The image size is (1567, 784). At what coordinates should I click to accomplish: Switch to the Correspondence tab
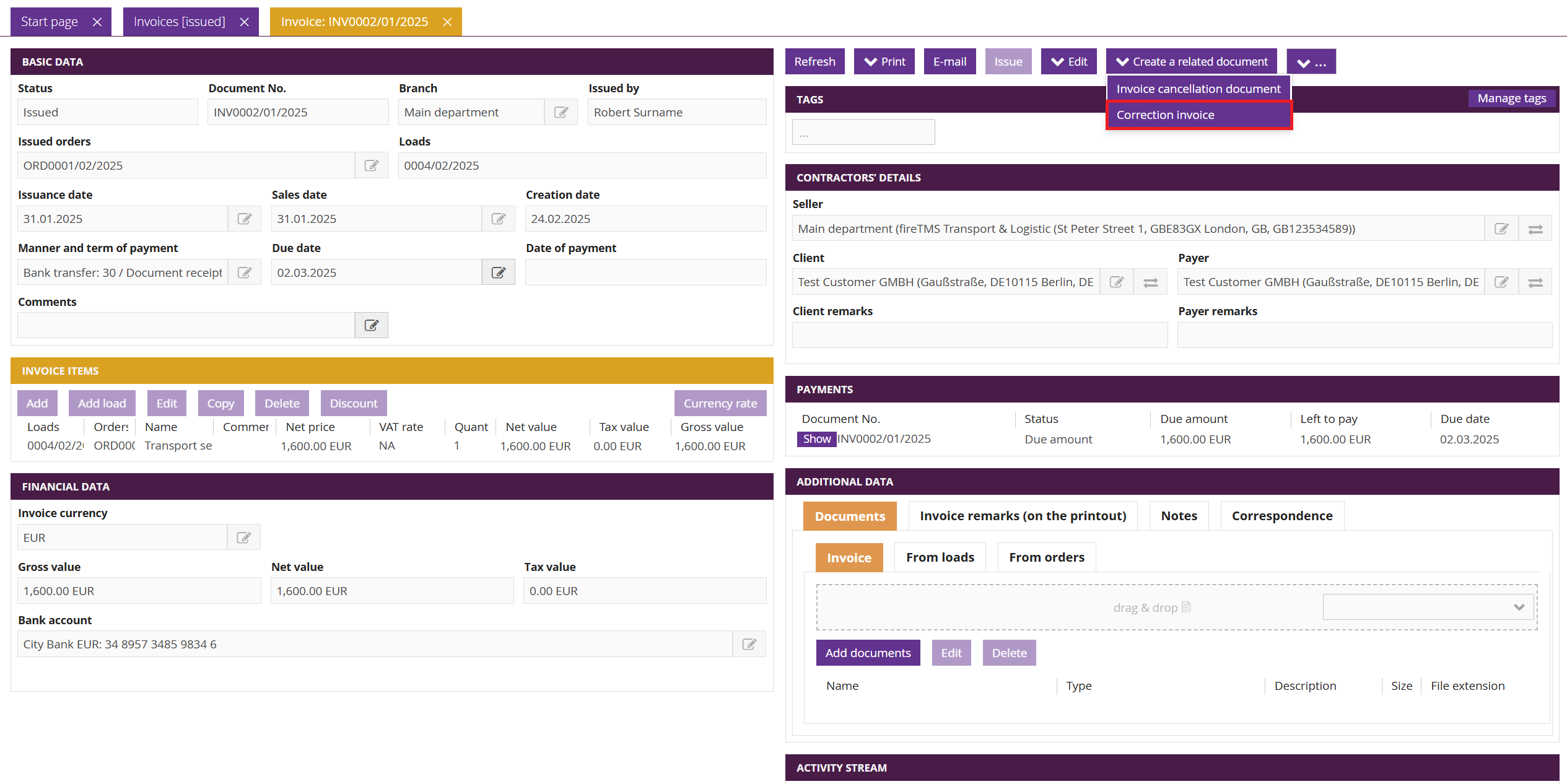pyautogui.click(x=1282, y=516)
